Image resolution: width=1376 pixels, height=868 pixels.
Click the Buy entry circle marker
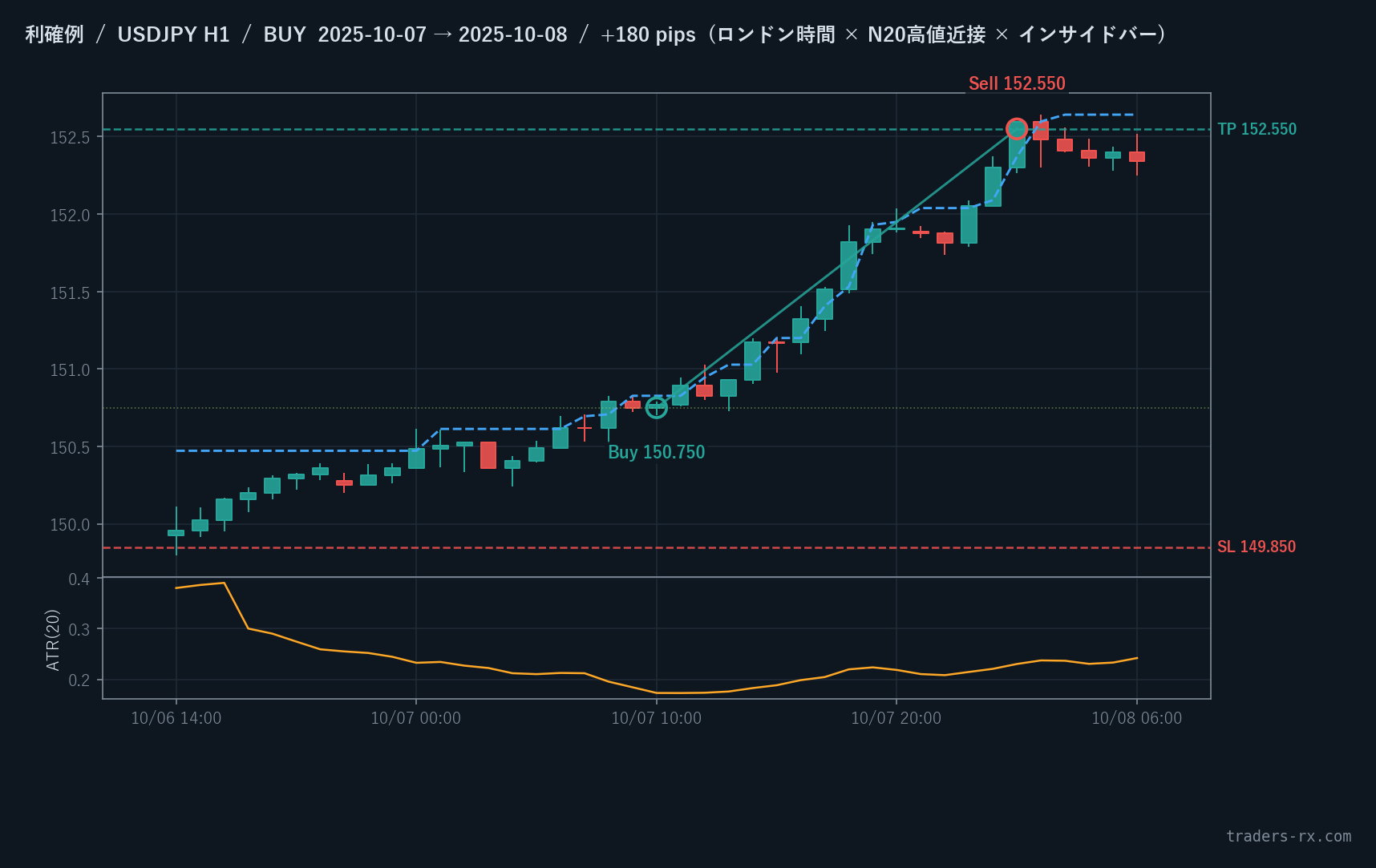tap(656, 408)
